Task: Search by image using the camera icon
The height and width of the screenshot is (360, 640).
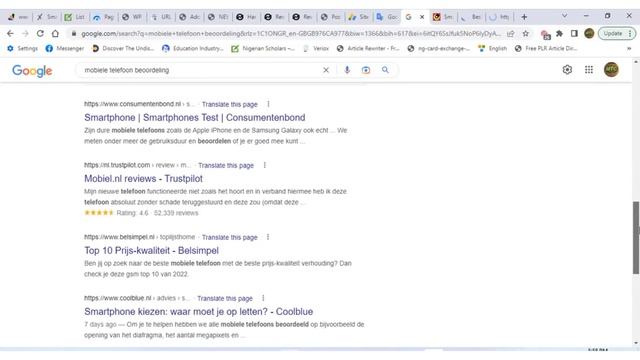Action: coord(366,70)
